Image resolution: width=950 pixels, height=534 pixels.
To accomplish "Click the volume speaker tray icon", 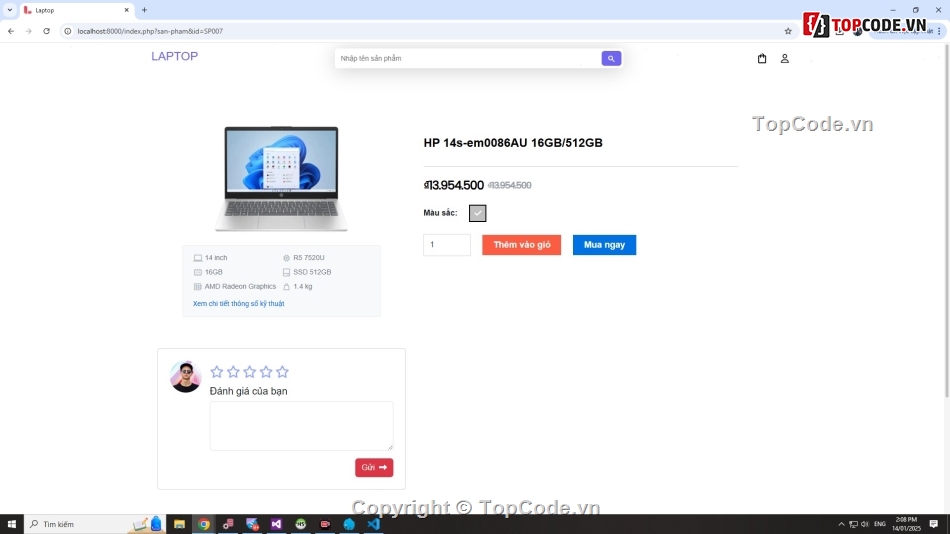I will pyautogui.click(x=865, y=524).
